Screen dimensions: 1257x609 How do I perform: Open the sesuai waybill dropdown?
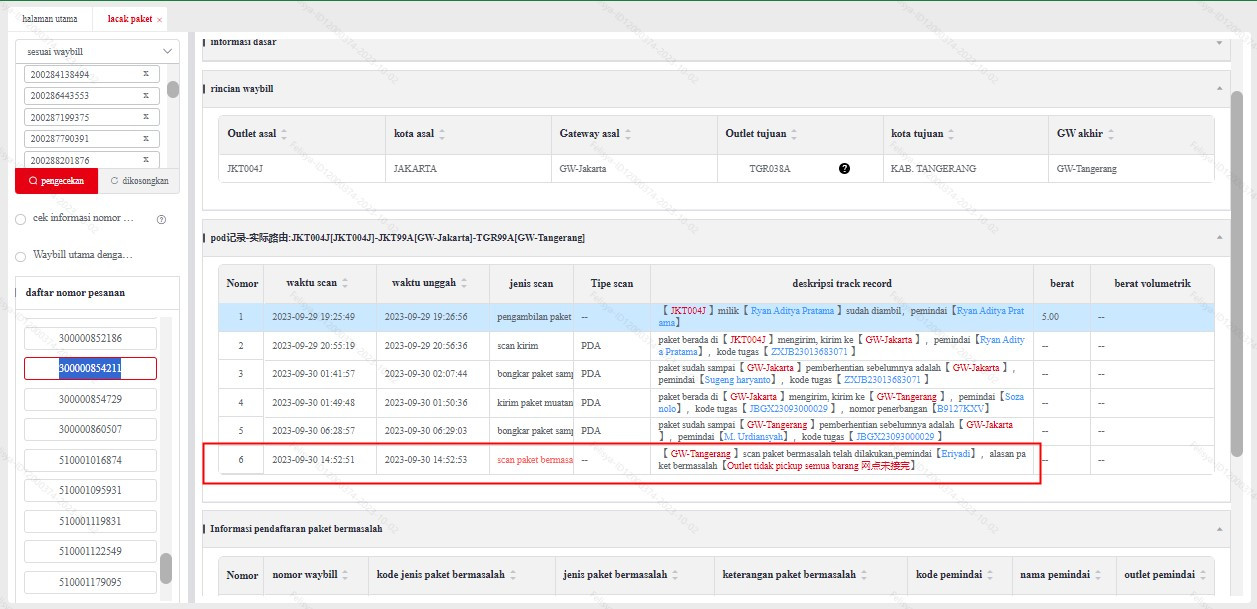click(x=99, y=51)
